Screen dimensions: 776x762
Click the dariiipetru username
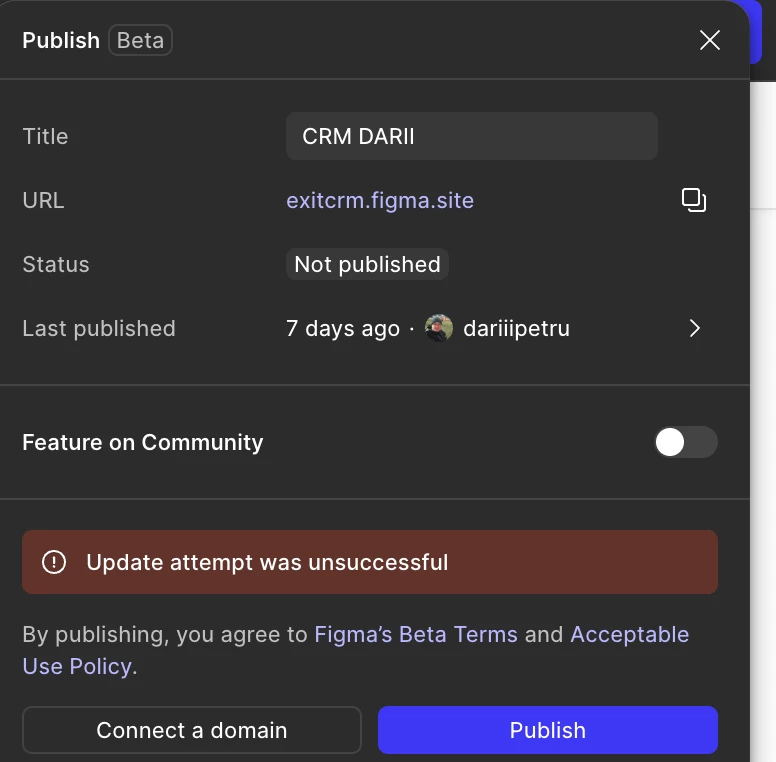tap(516, 329)
